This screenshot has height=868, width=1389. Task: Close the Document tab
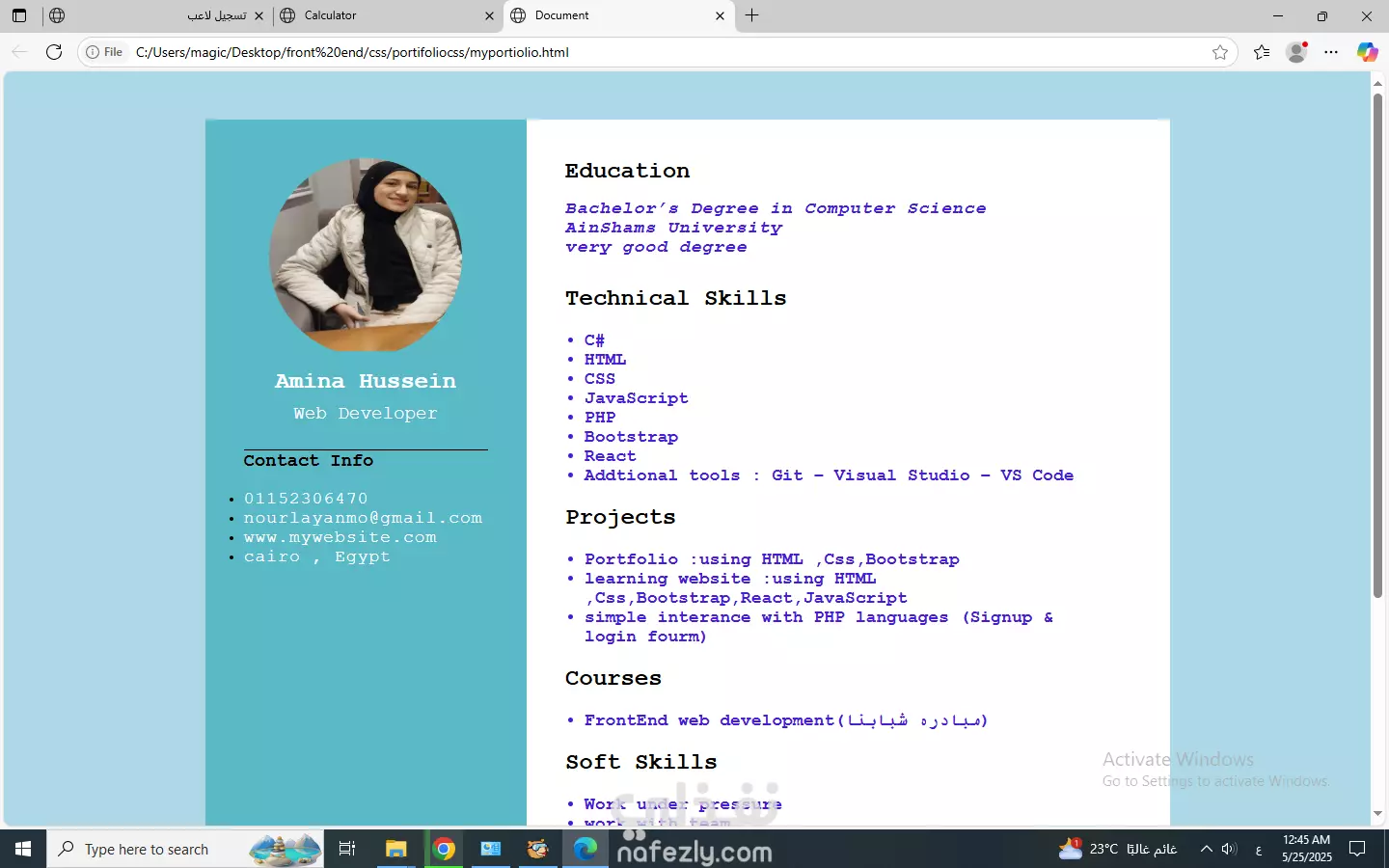(720, 15)
